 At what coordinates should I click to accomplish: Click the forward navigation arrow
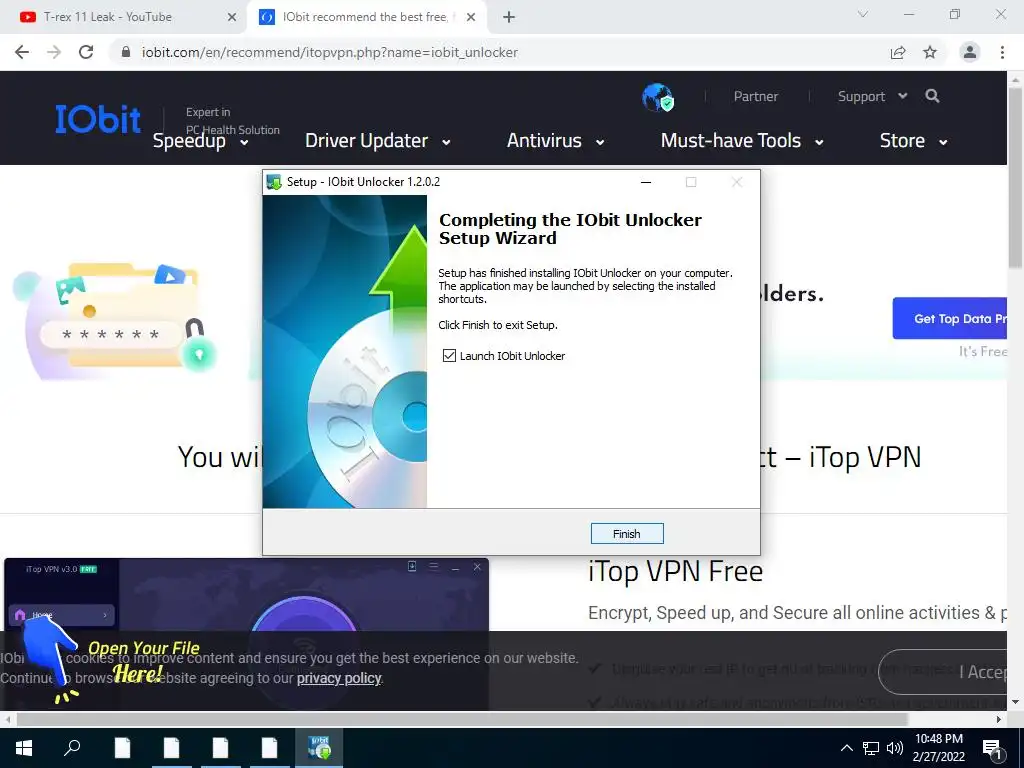coord(54,52)
